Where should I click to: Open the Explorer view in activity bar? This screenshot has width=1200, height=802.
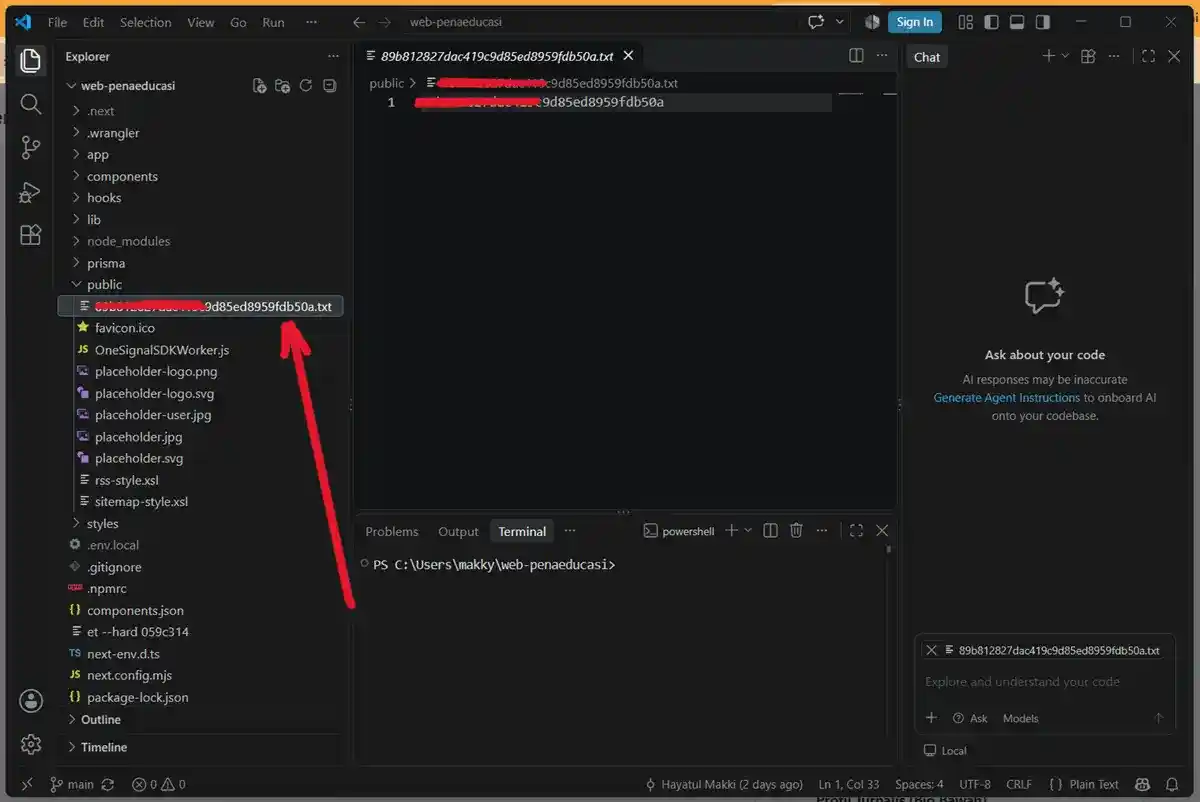click(30, 59)
